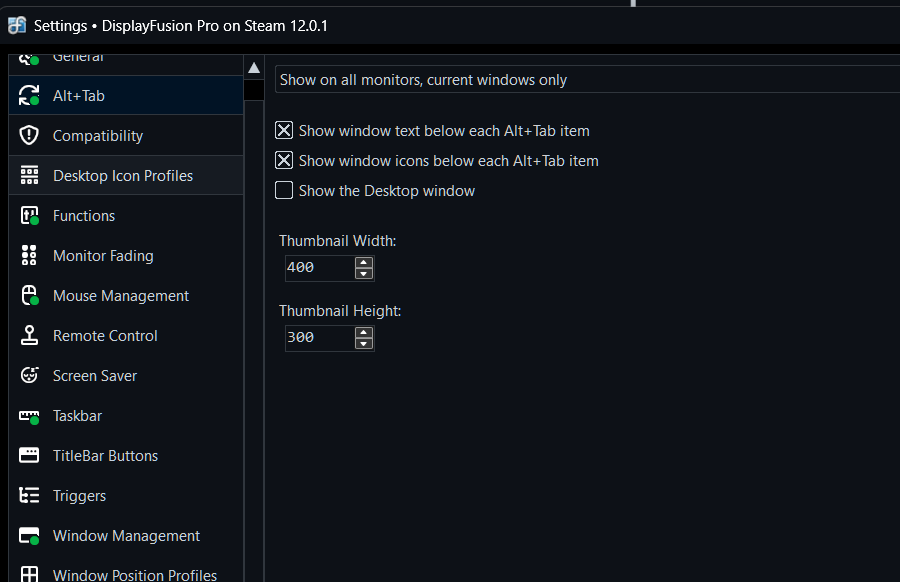Image resolution: width=900 pixels, height=582 pixels.
Task: Click the Mouse Management mouse icon
Action: pos(30,296)
